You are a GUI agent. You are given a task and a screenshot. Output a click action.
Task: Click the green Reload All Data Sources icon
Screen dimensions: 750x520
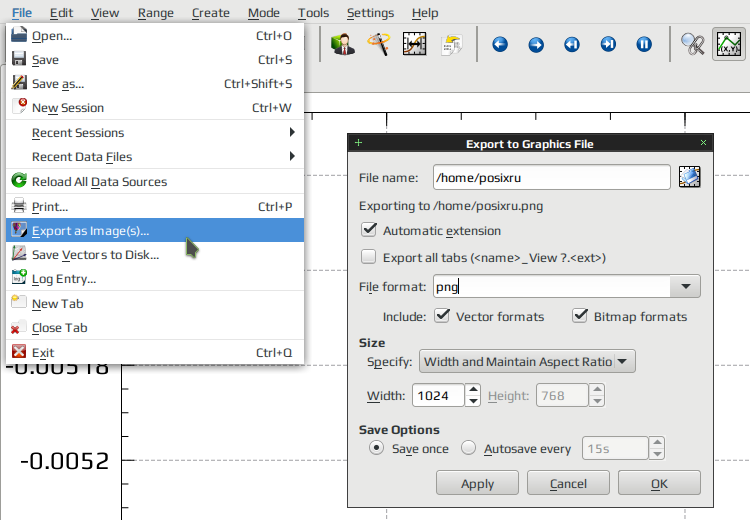click(19, 181)
